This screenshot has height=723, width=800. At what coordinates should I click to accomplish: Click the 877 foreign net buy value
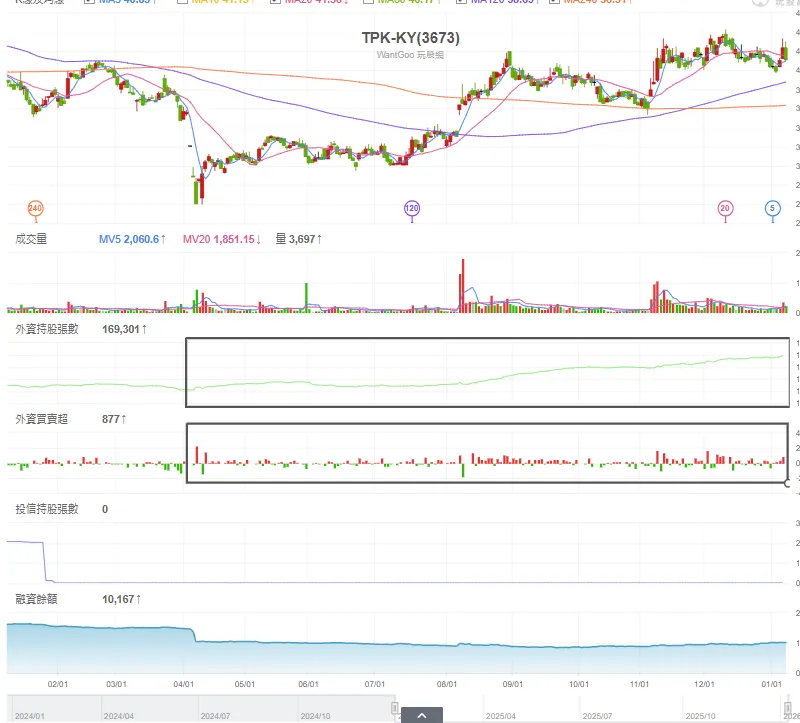click(x=114, y=419)
